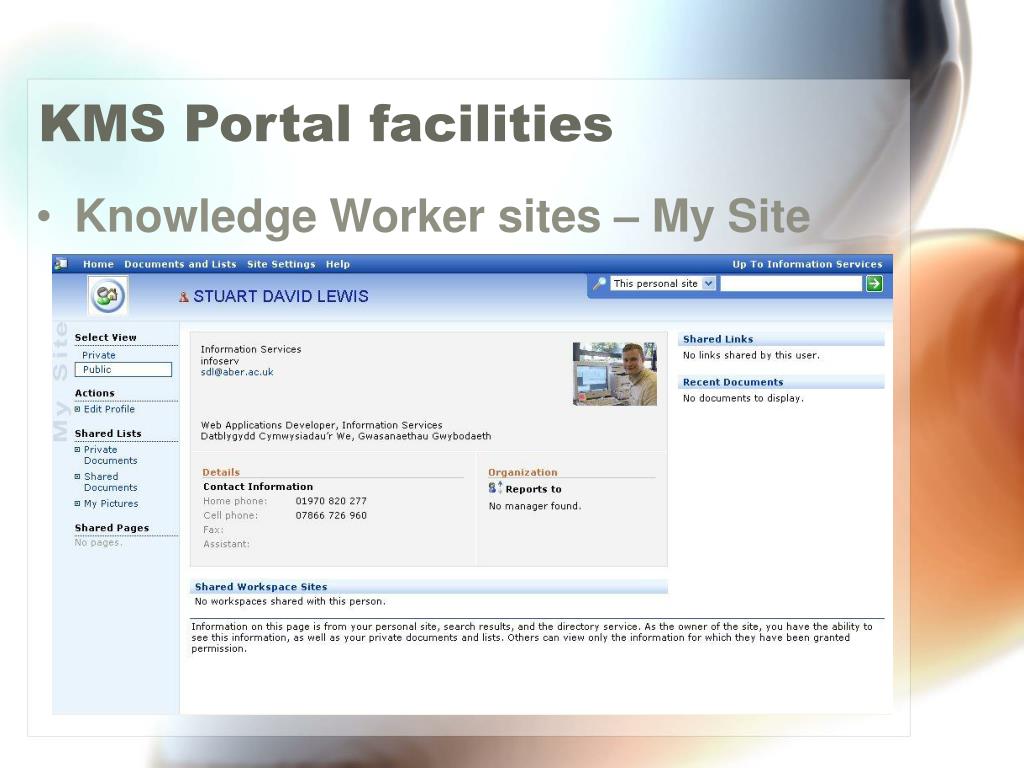
Task: Click the Details section heading
Action: [221, 472]
